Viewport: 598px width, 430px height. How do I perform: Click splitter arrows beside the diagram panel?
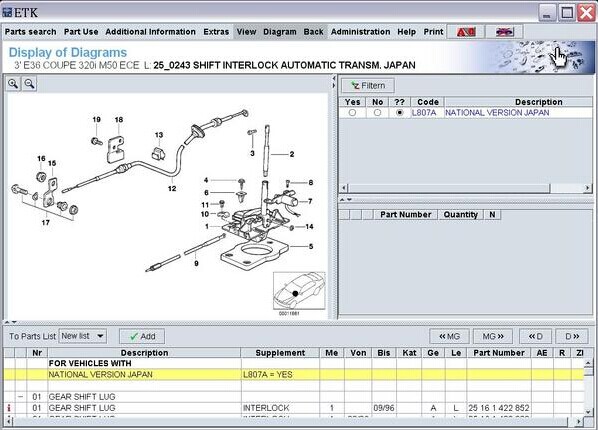334,82
